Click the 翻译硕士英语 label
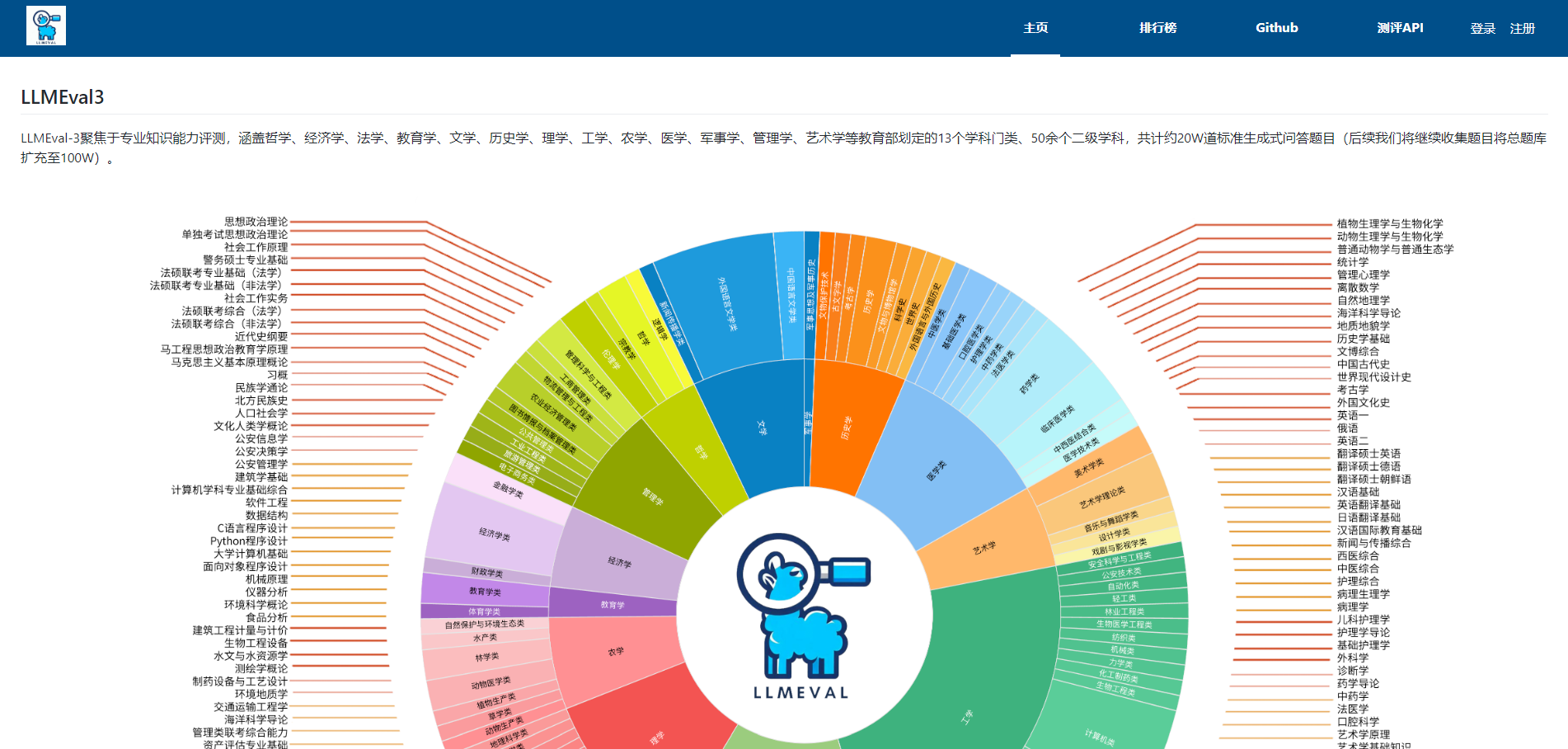Image resolution: width=1568 pixels, height=749 pixels. pos(1368,453)
